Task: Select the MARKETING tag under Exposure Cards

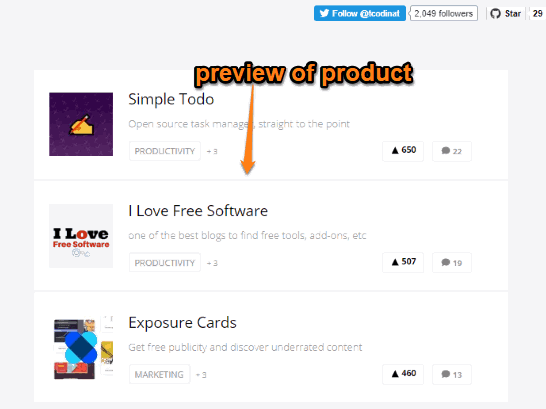Action: pos(159,374)
